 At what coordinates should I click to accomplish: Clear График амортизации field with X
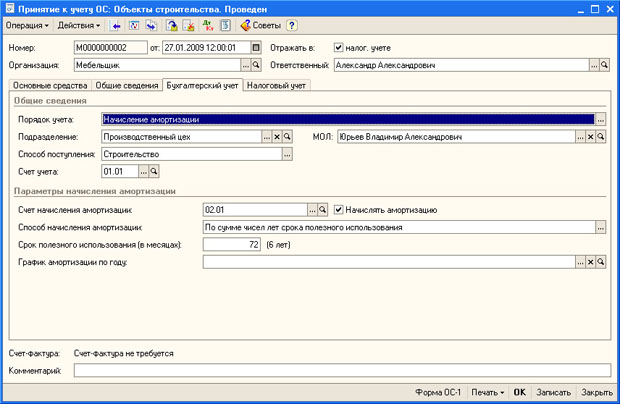pyautogui.click(x=590, y=262)
